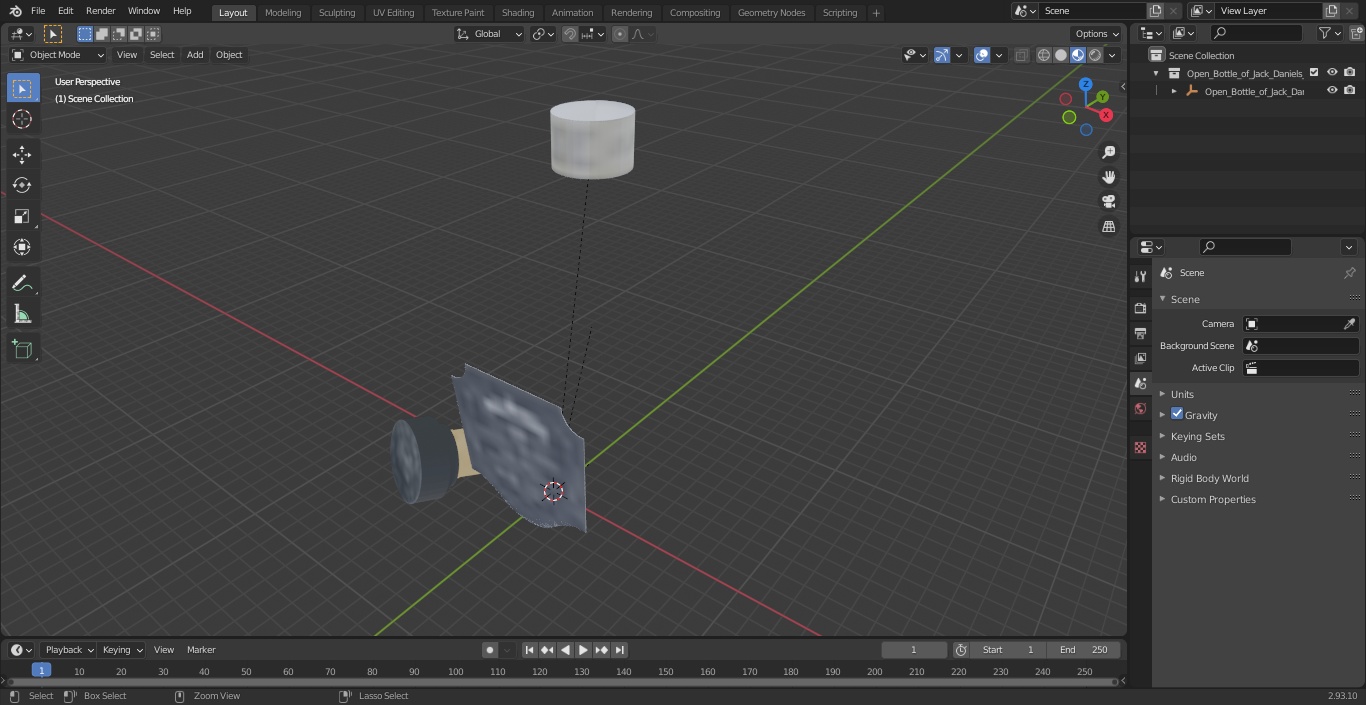1366x705 pixels.
Task: Uncheck the Gravity checkbox
Action: pyautogui.click(x=1177, y=414)
